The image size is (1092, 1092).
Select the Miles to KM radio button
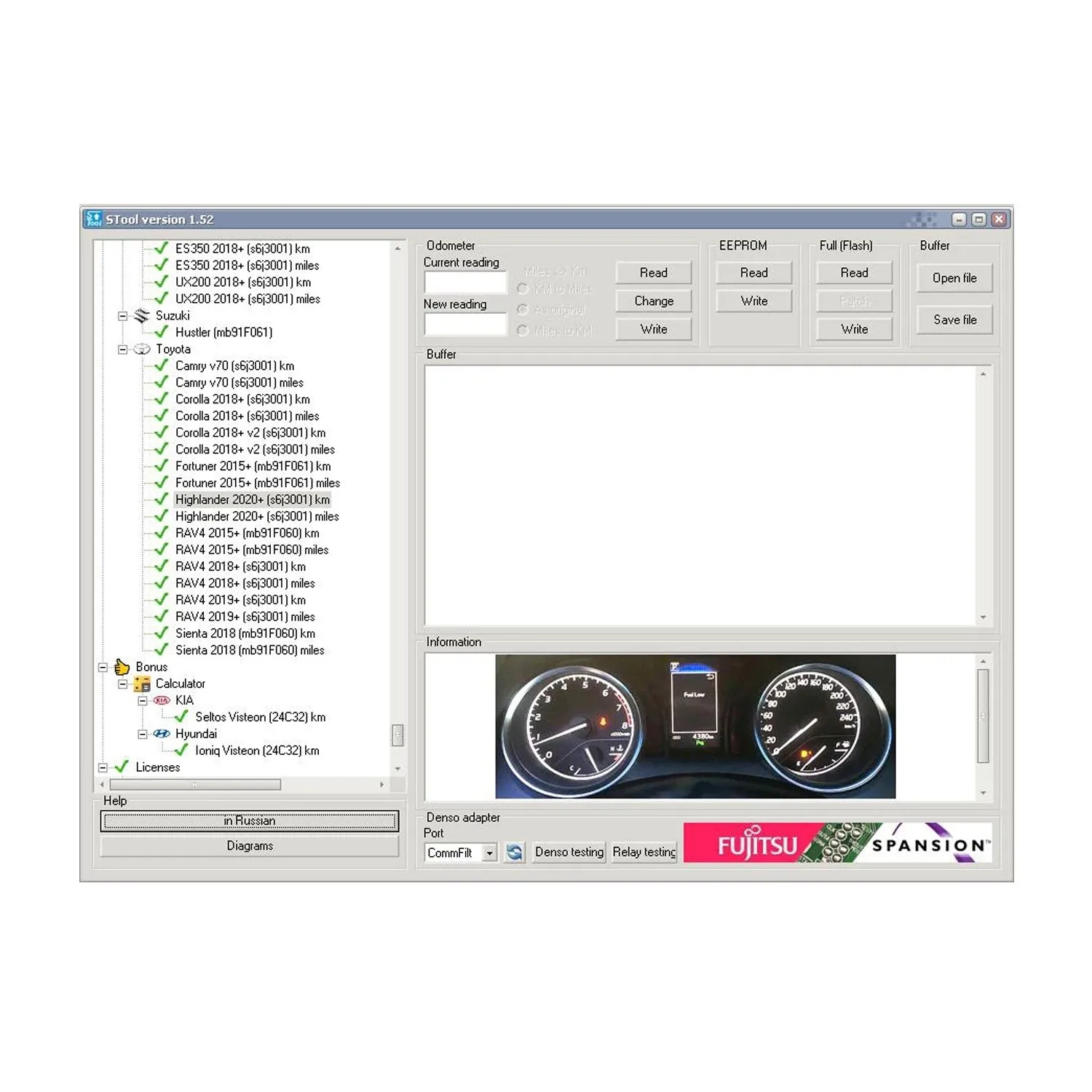click(x=523, y=331)
